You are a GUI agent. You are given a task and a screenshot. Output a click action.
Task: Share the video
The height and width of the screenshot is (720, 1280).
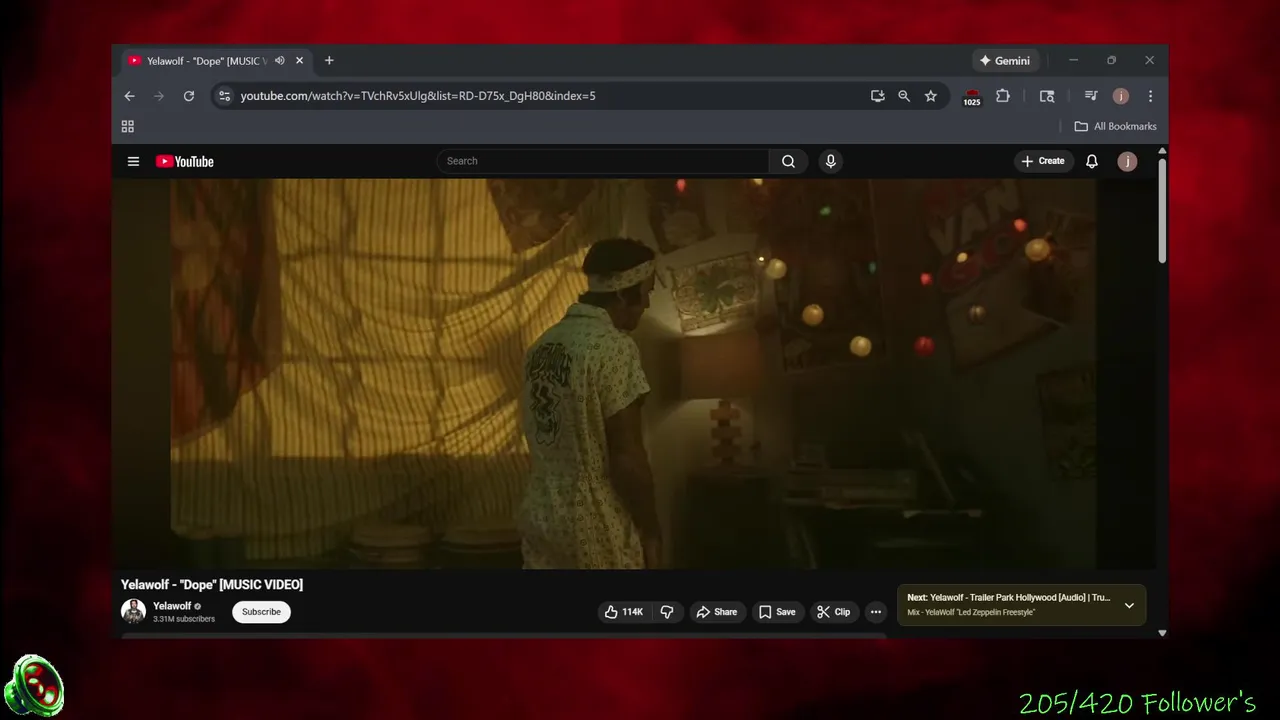(717, 612)
